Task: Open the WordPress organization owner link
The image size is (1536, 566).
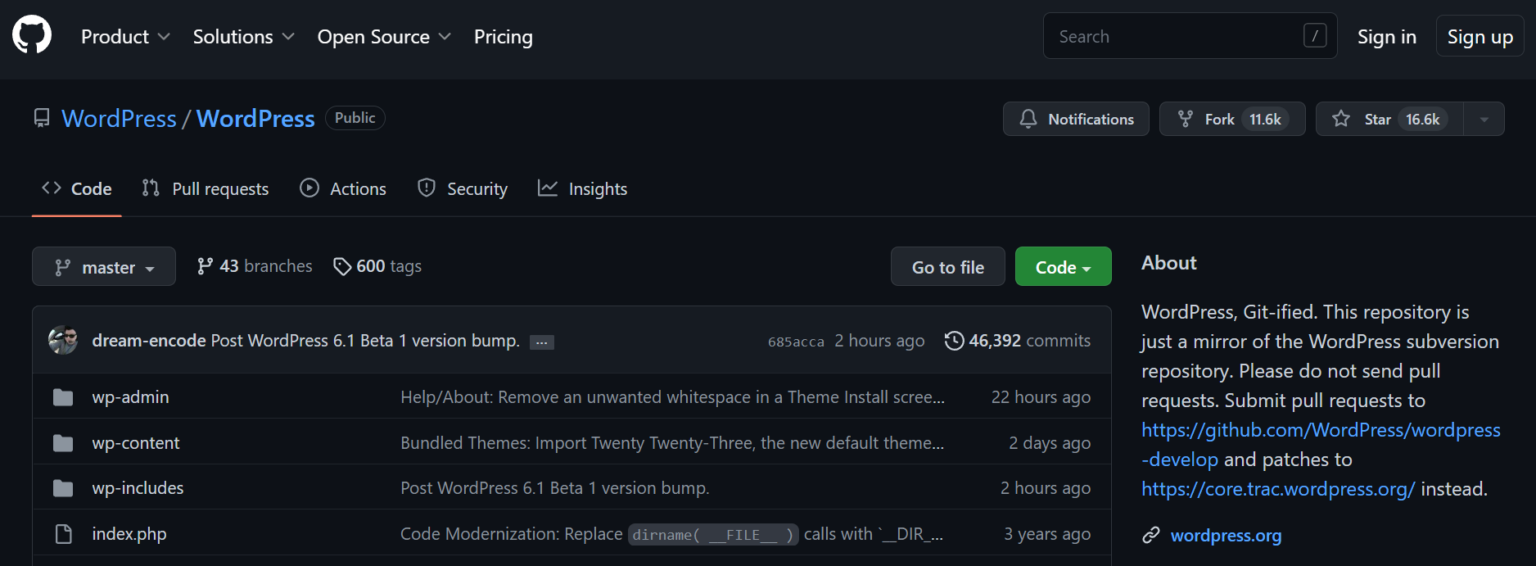Action: (119, 118)
